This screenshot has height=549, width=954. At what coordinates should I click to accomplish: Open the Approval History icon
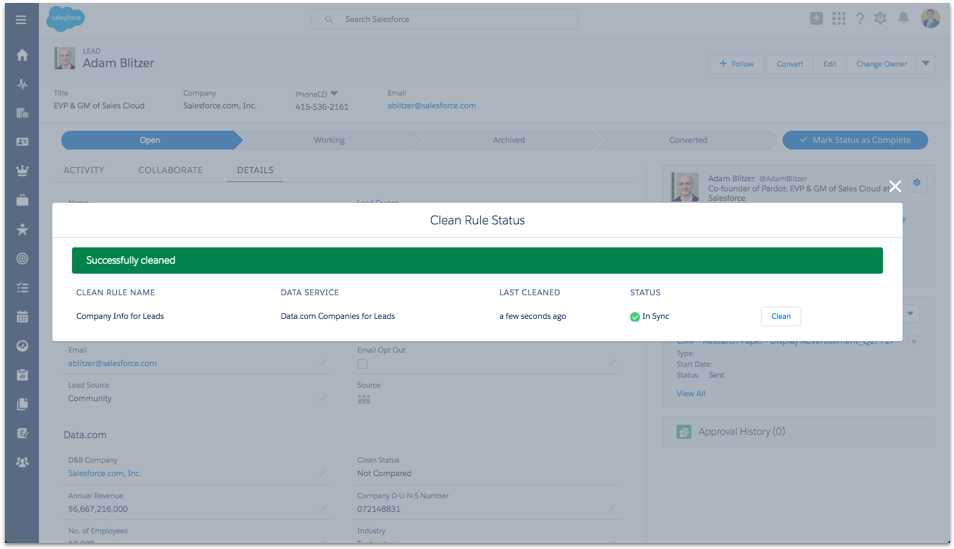click(x=683, y=432)
